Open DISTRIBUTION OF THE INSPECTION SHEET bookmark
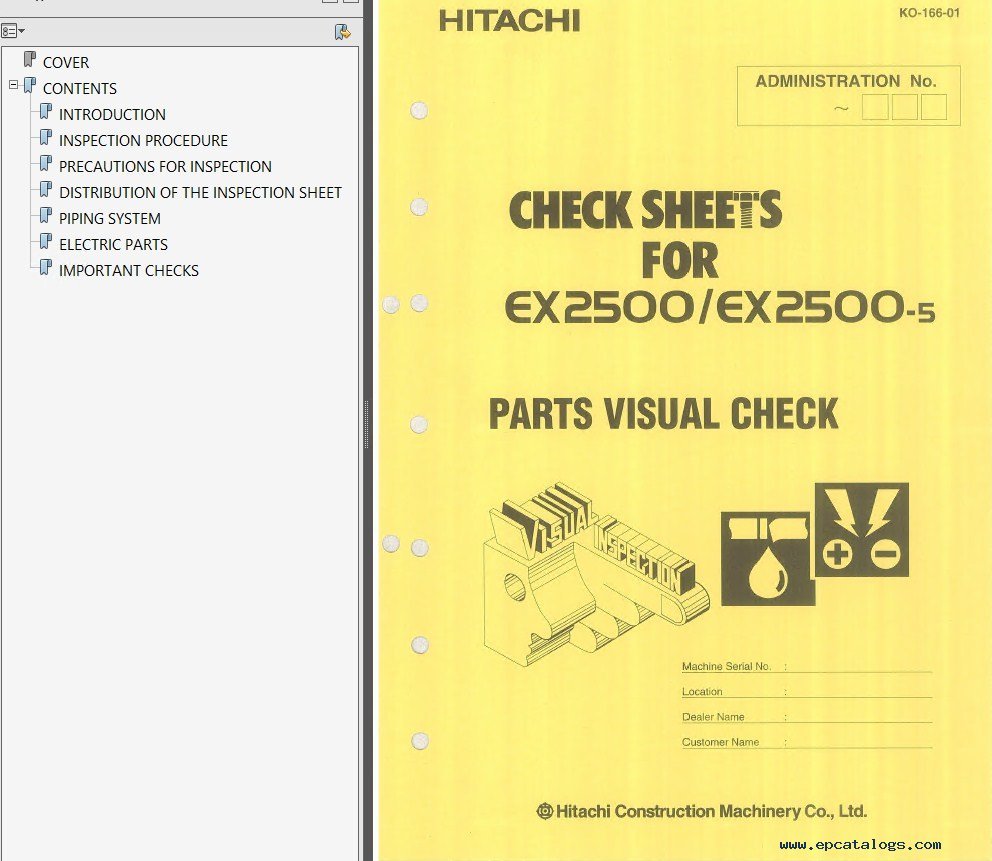Screen dimensions: 992x861 [200, 192]
